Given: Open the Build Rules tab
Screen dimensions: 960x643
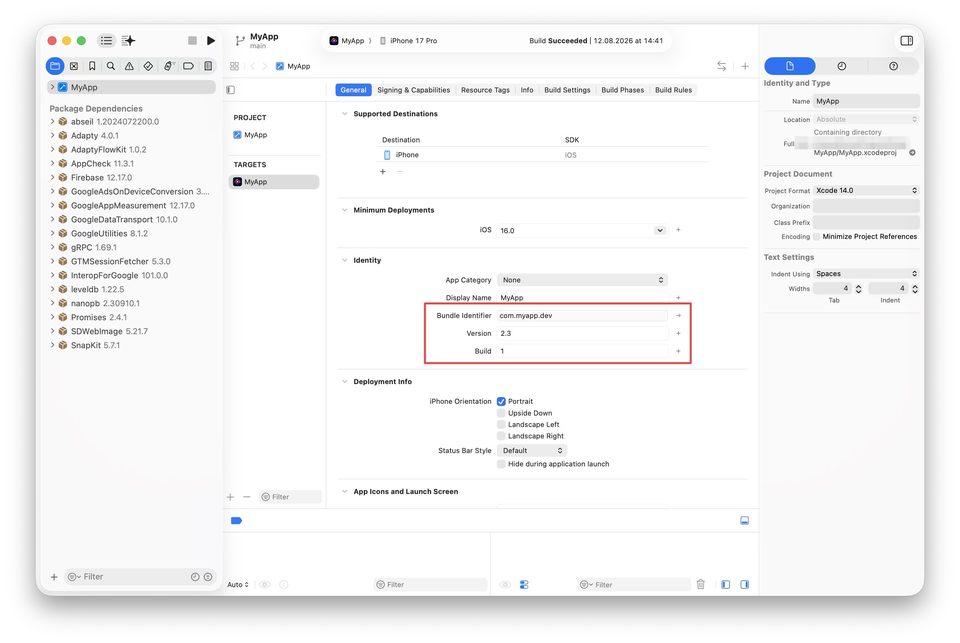Looking at the screenshot, I should (673, 90).
